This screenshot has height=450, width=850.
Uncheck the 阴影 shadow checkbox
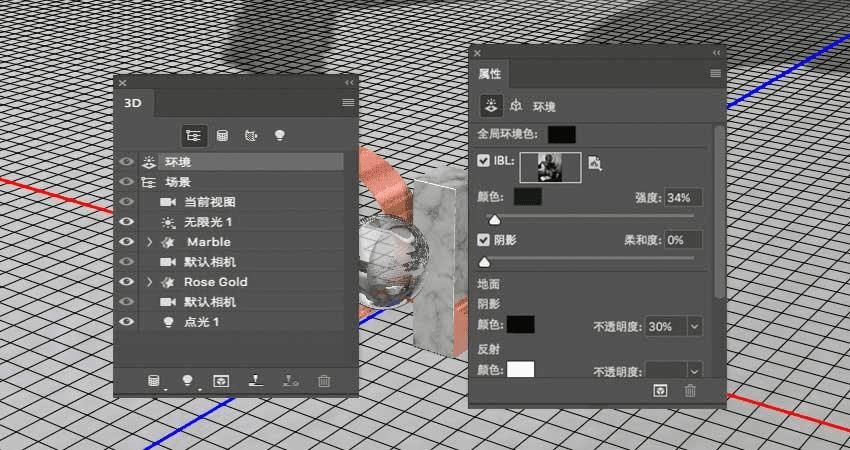pos(484,240)
